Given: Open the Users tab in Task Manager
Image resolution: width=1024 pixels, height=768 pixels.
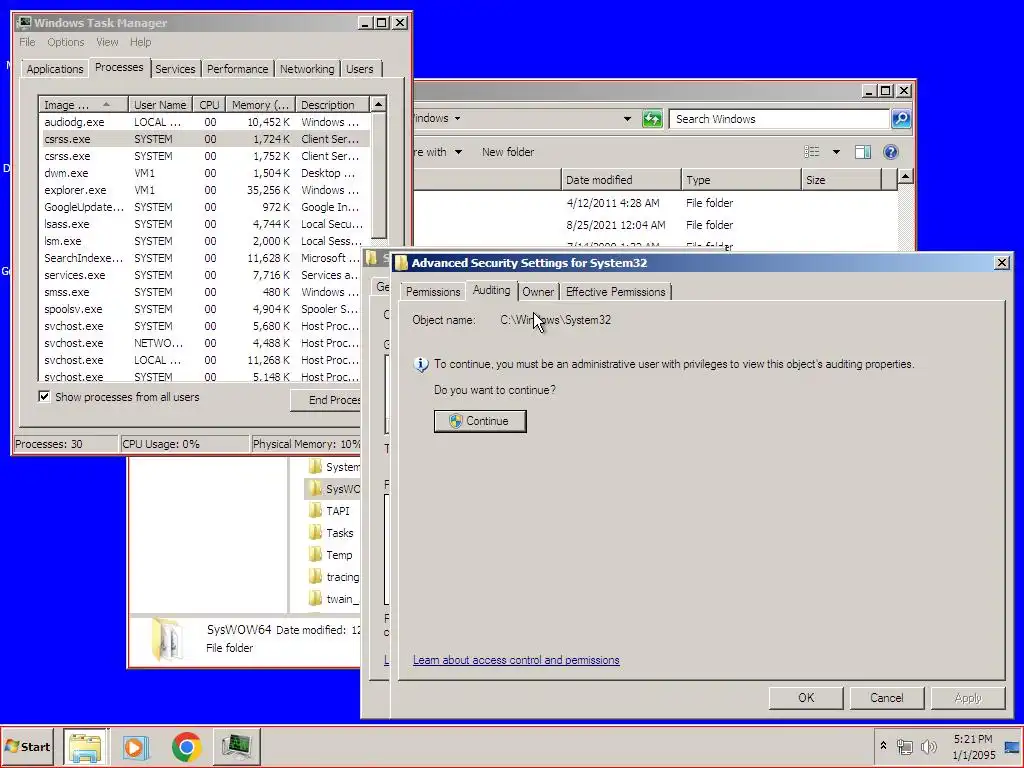Looking at the screenshot, I should 360,69.
